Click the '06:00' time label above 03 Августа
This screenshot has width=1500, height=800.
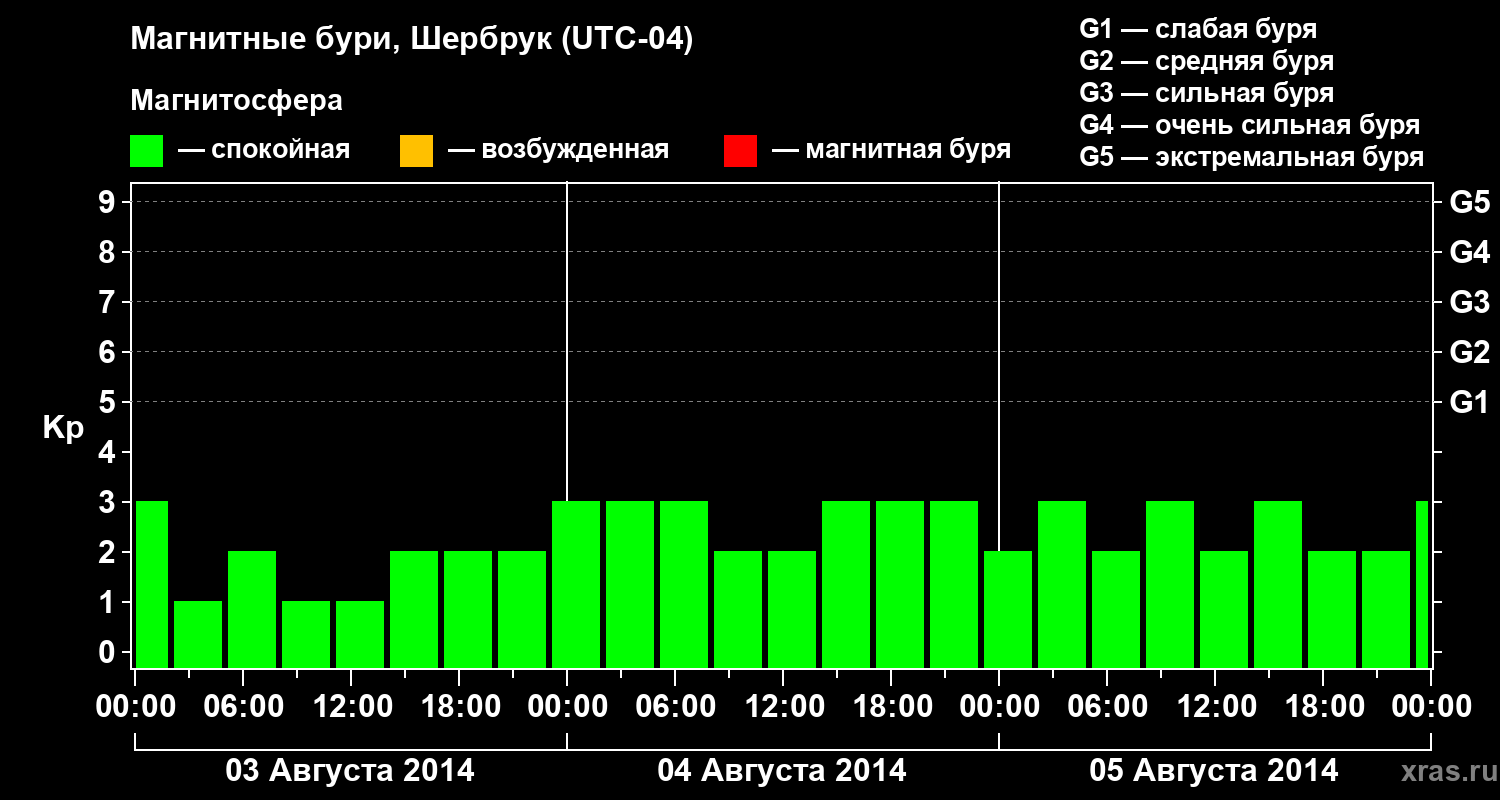coord(243,706)
